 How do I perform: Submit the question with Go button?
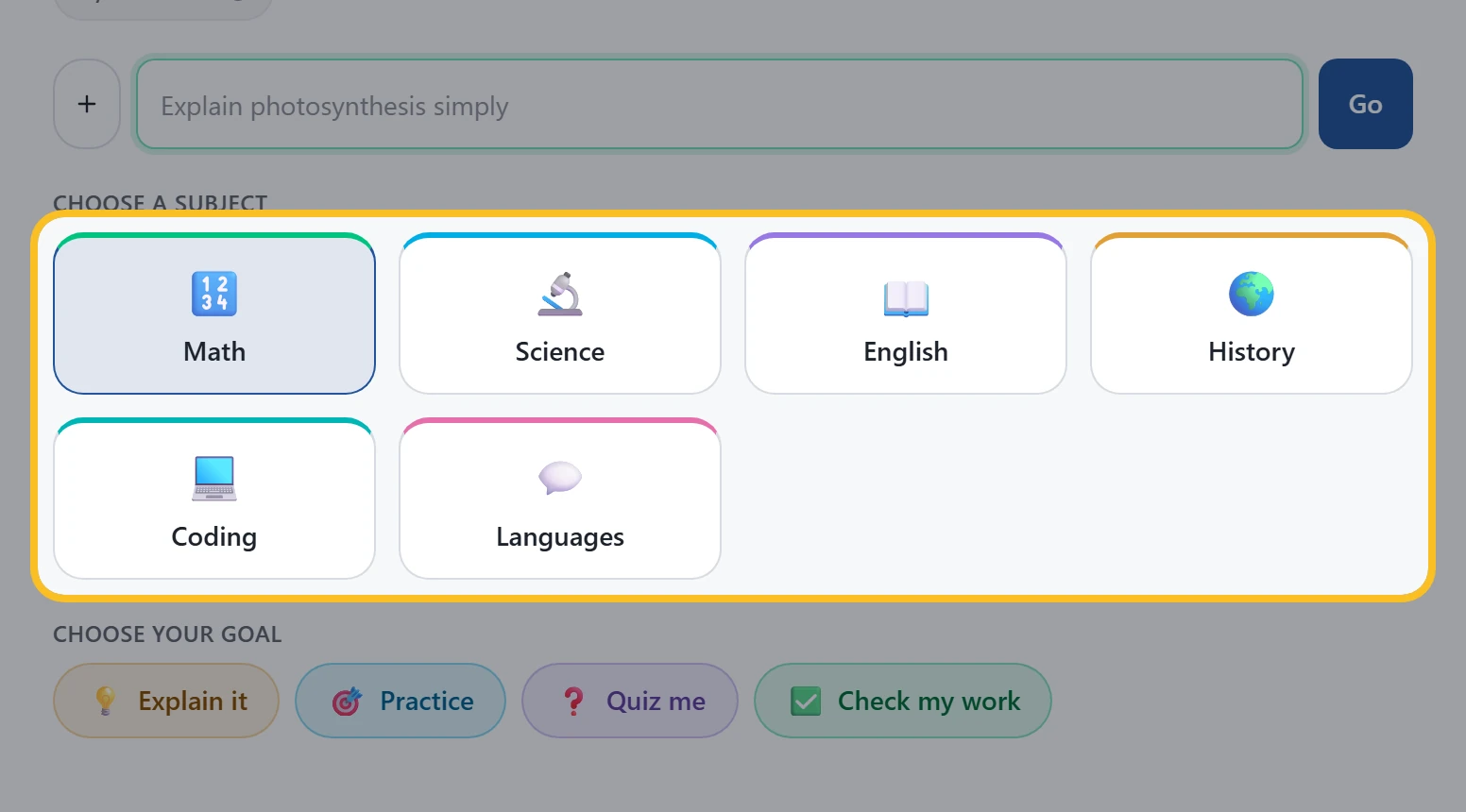[x=1366, y=104]
